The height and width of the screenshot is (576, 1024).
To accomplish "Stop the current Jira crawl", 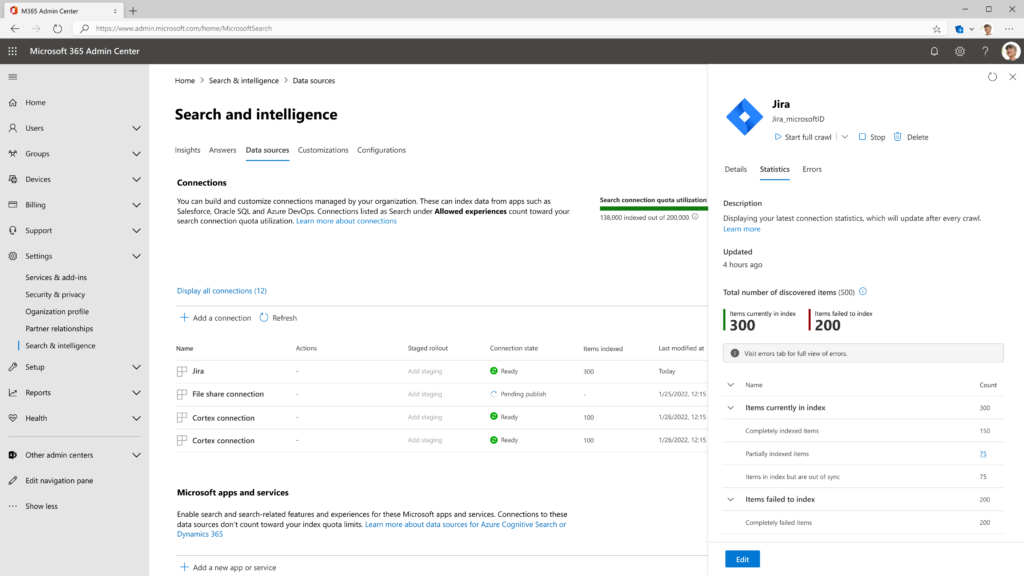I will point(871,137).
